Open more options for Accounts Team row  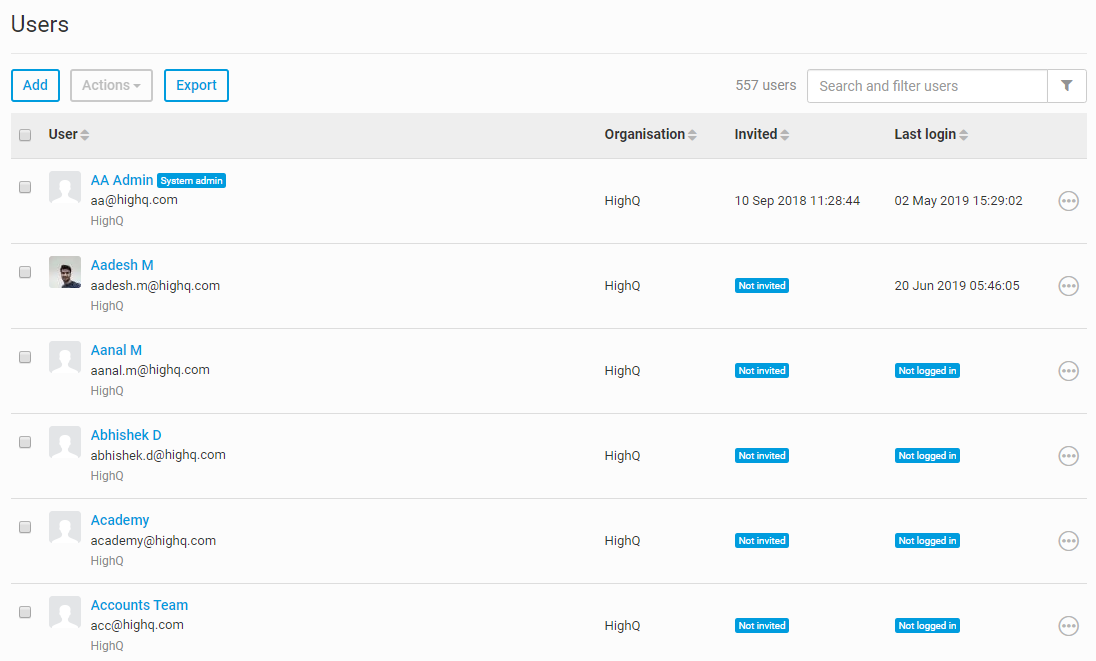click(x=1068, y=626)
